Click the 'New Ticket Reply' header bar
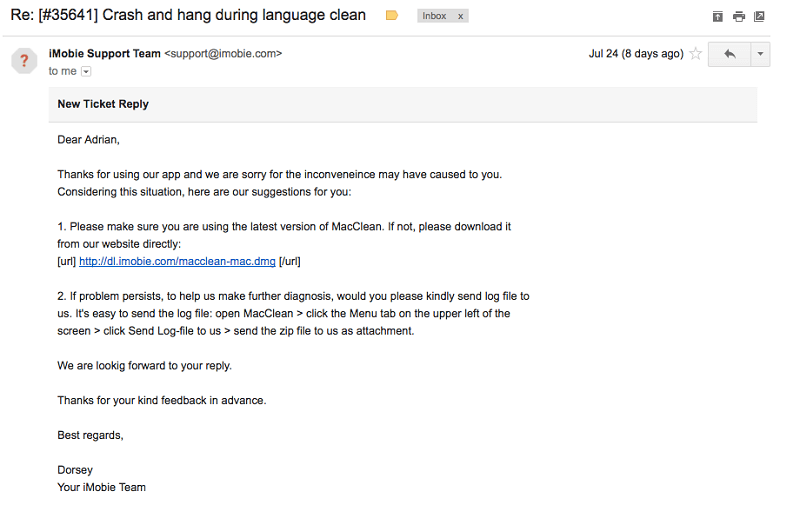 coord(403,105)
